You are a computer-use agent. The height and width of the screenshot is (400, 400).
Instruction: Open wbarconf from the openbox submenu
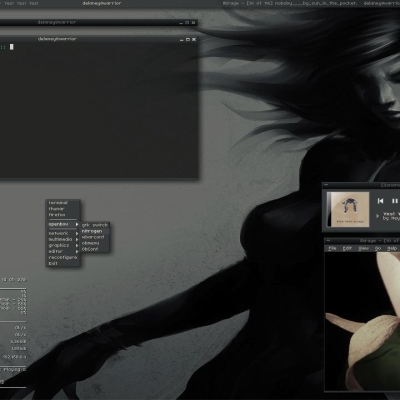95,237
